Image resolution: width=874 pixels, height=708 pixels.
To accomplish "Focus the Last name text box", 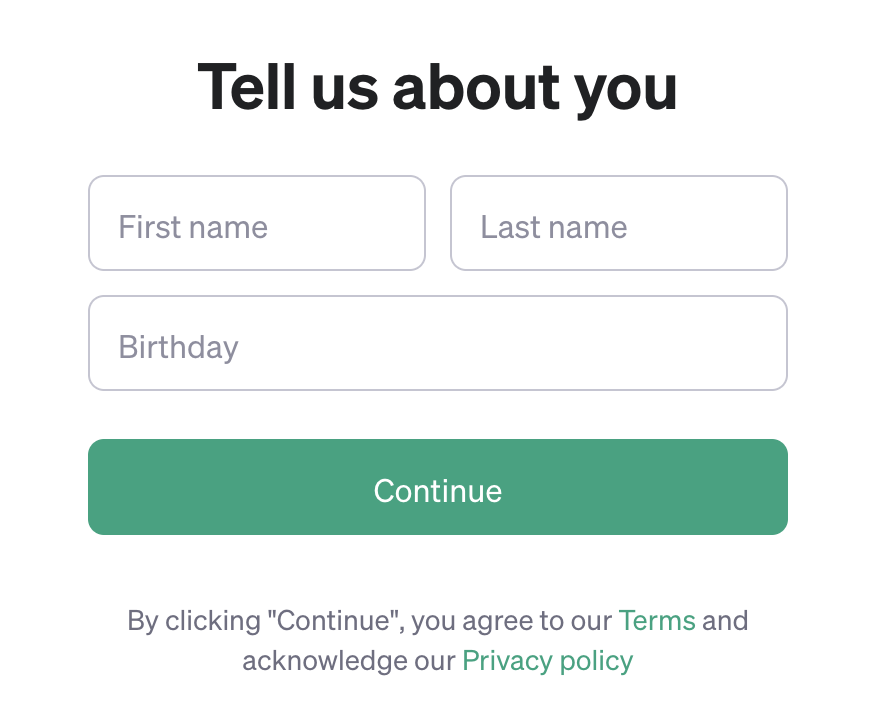I will [618, 223].
